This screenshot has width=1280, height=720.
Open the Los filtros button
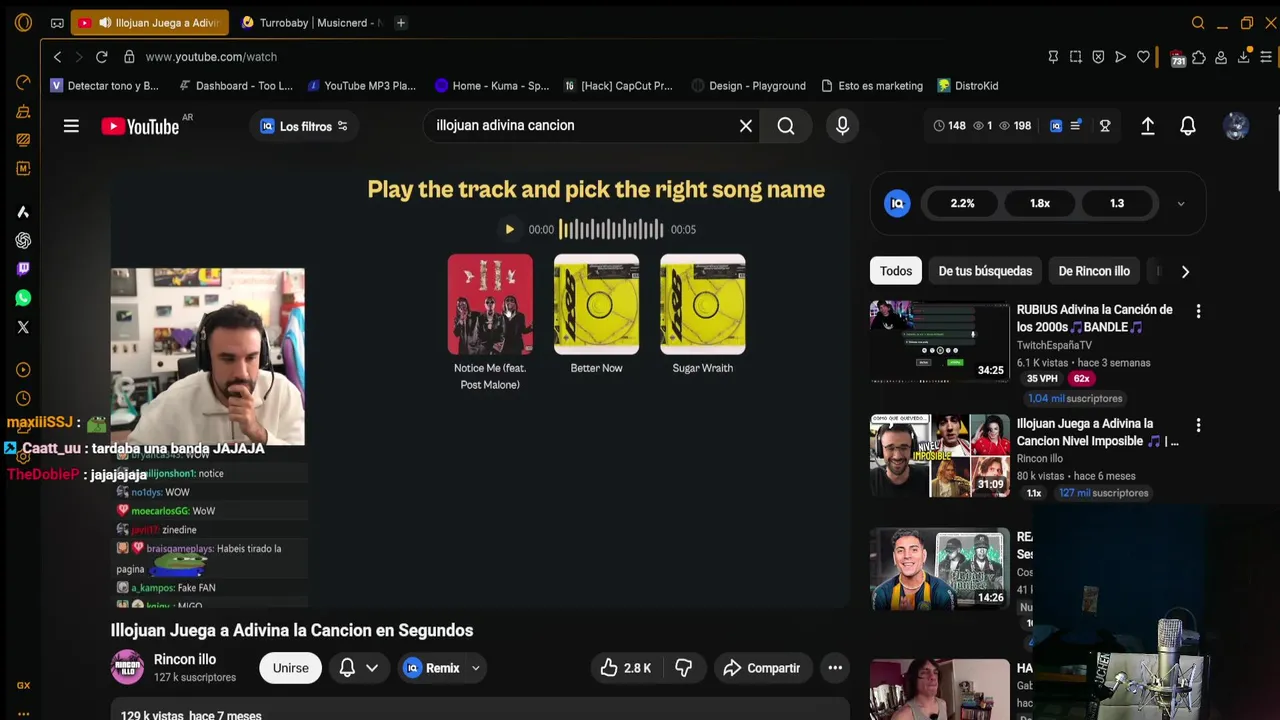click(x=304, y=126)
